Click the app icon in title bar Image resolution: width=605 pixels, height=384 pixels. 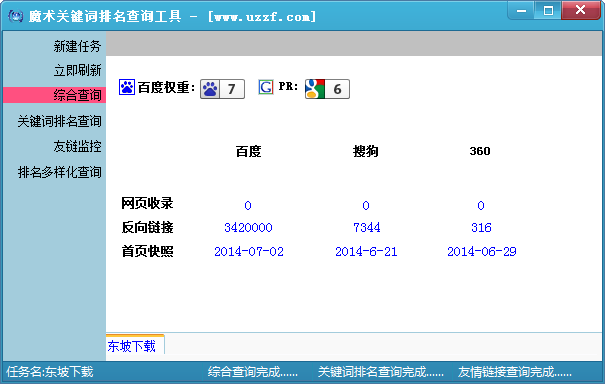[15, 16]
